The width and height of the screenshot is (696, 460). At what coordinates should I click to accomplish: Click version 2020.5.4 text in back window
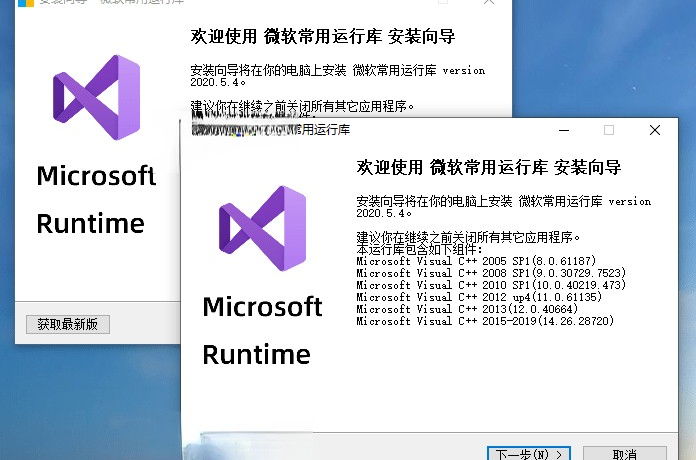click(x=338, y=76)
